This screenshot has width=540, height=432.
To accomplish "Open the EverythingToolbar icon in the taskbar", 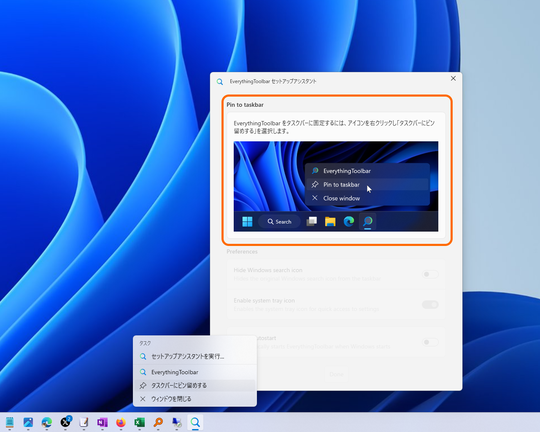I will (195, 422).
